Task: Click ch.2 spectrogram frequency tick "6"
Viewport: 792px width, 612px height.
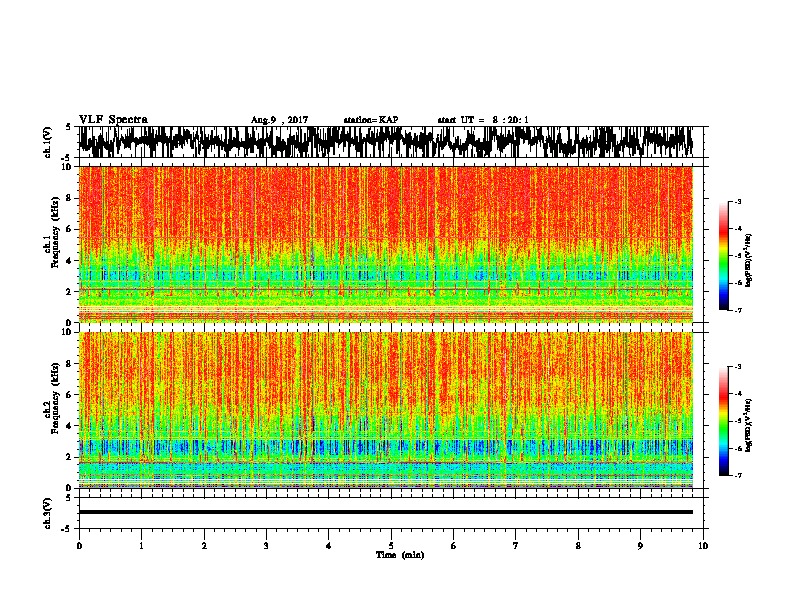Action: click(69, 394)
